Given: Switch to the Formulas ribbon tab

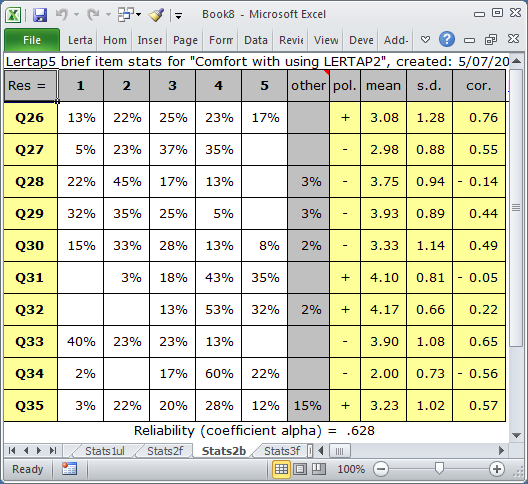Looking at the screenshot, I should point(221,40).
